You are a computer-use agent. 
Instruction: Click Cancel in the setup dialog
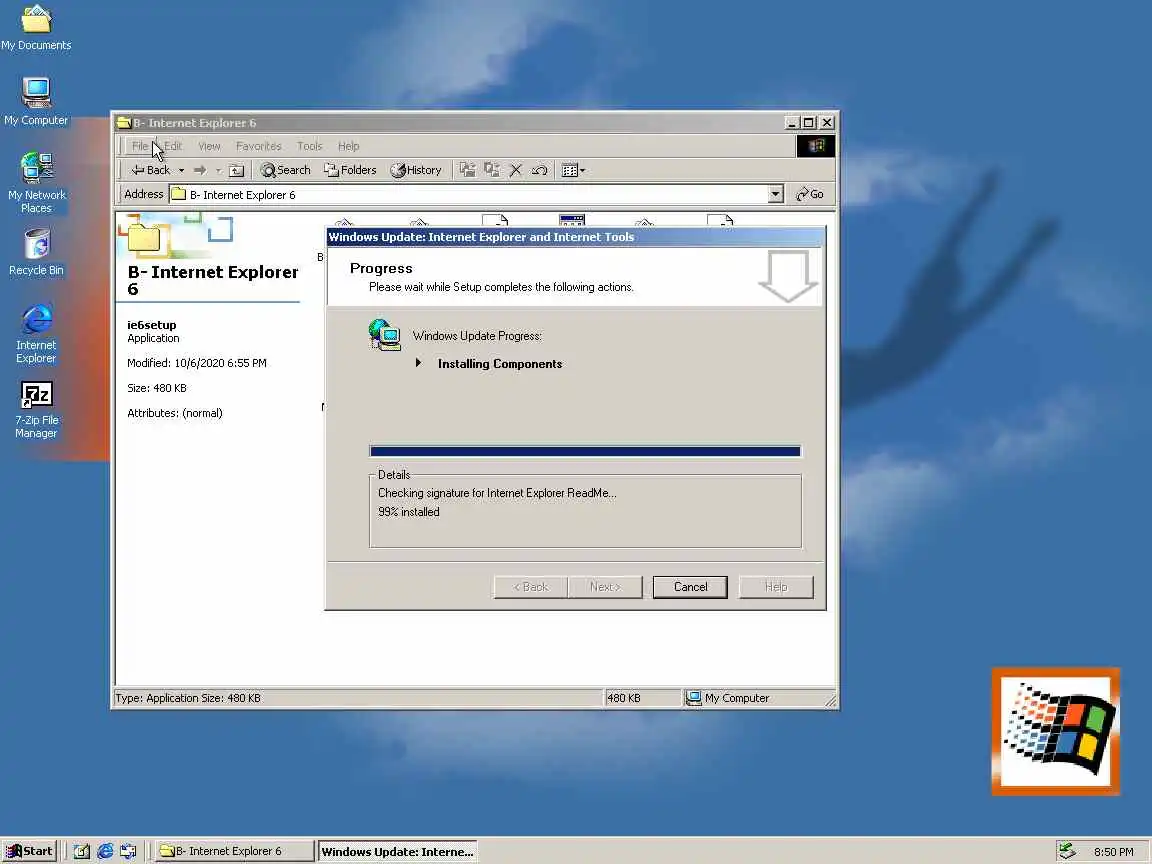pyautogui.click(x=691, y=587)
